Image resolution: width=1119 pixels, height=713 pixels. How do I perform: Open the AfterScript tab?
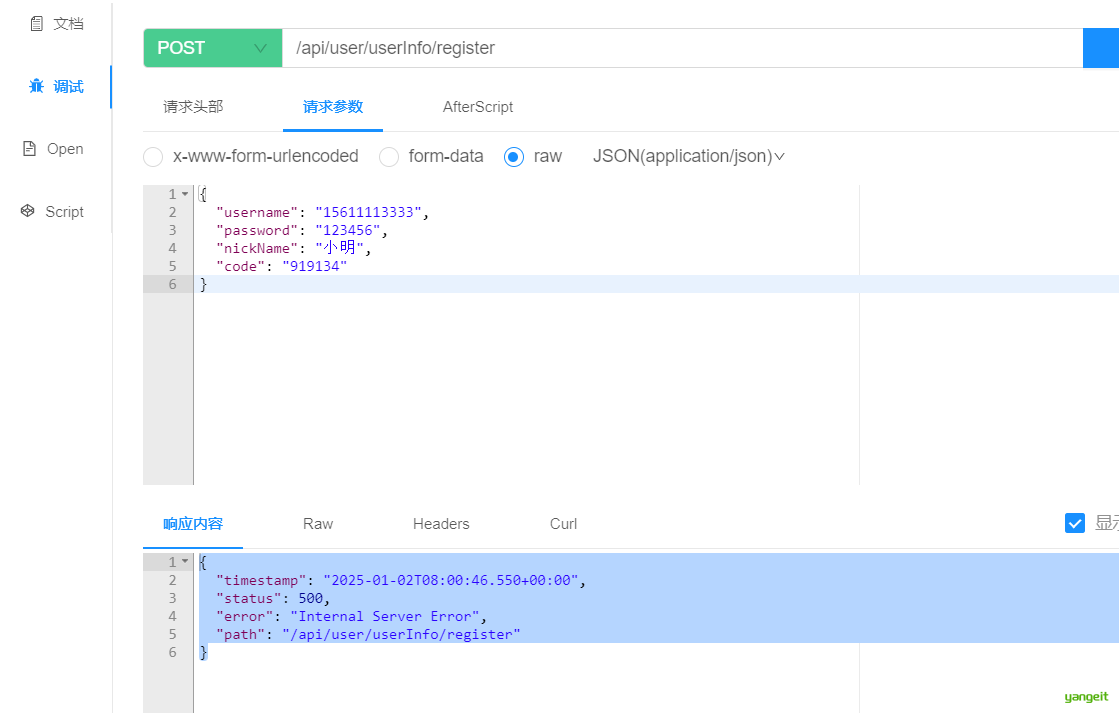click(x=477, y=107)
